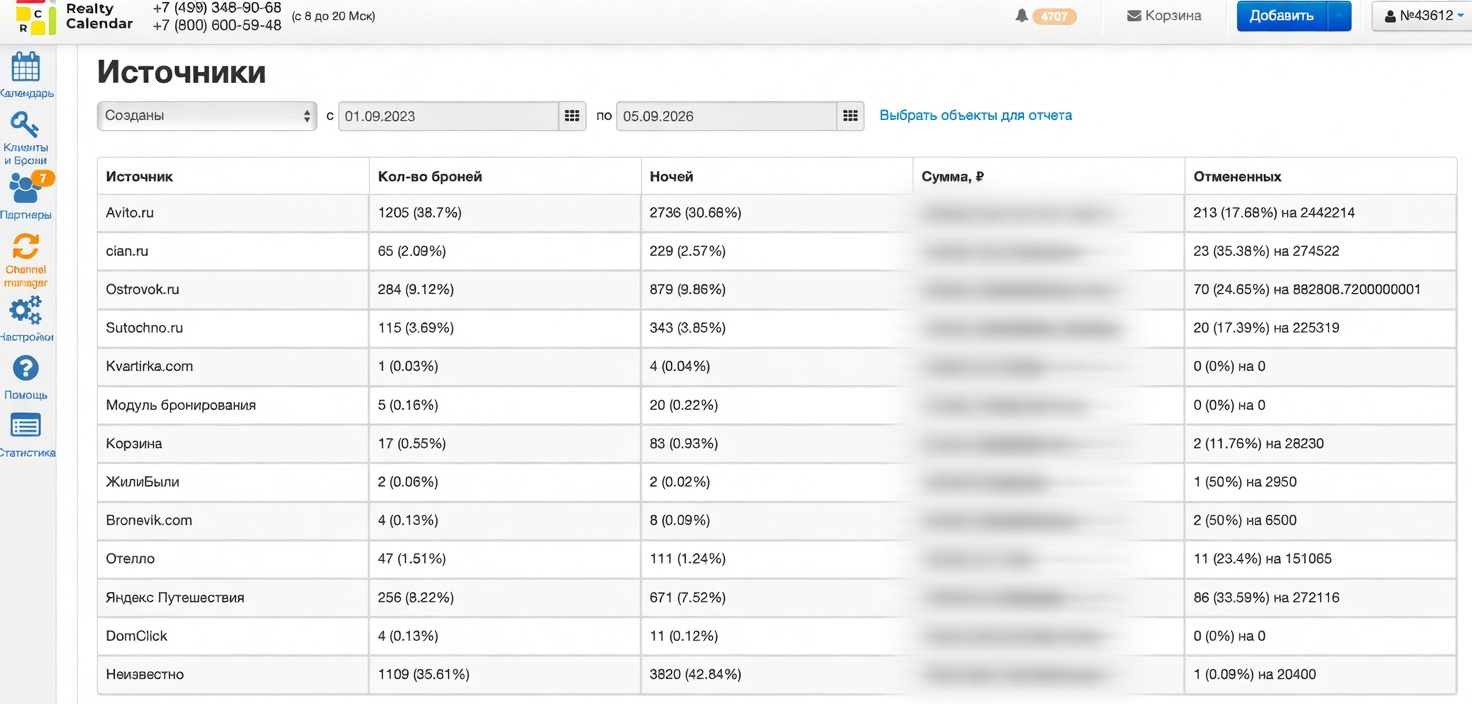Screen dimensions: 1472x704
Task: Click the Добавить button
Action: [1282, 16]
